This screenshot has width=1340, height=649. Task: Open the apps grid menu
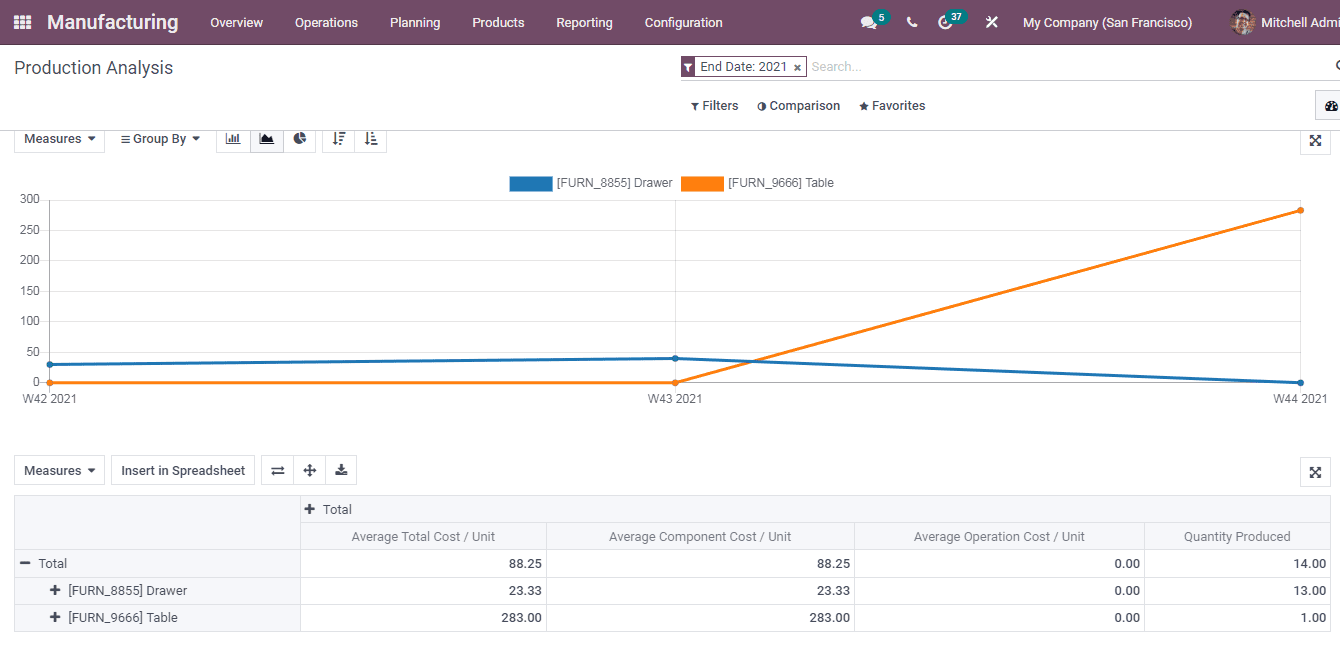click(x=21, y=22)
